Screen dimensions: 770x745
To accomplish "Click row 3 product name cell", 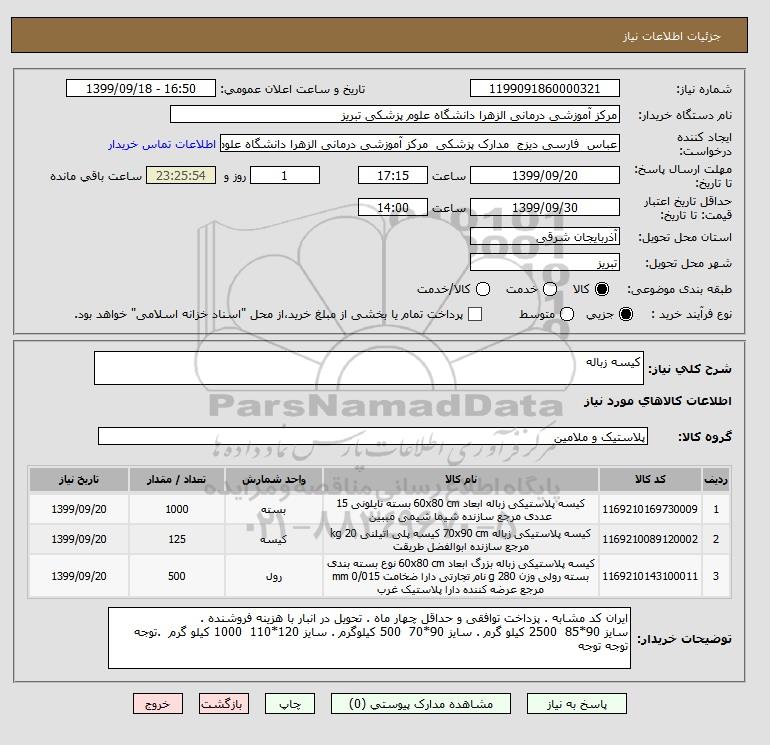I will [461, 576].
